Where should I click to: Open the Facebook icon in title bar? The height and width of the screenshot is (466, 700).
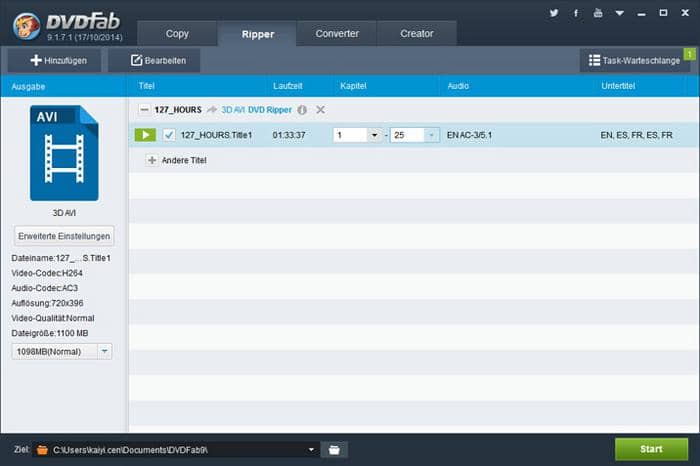click(576, 13)
